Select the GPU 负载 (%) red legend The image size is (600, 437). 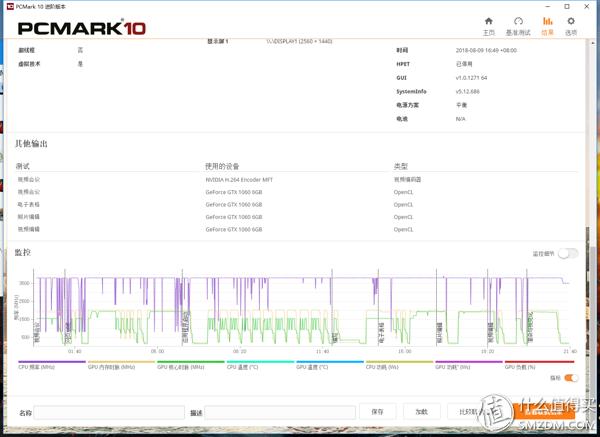(x=539, y=365)
